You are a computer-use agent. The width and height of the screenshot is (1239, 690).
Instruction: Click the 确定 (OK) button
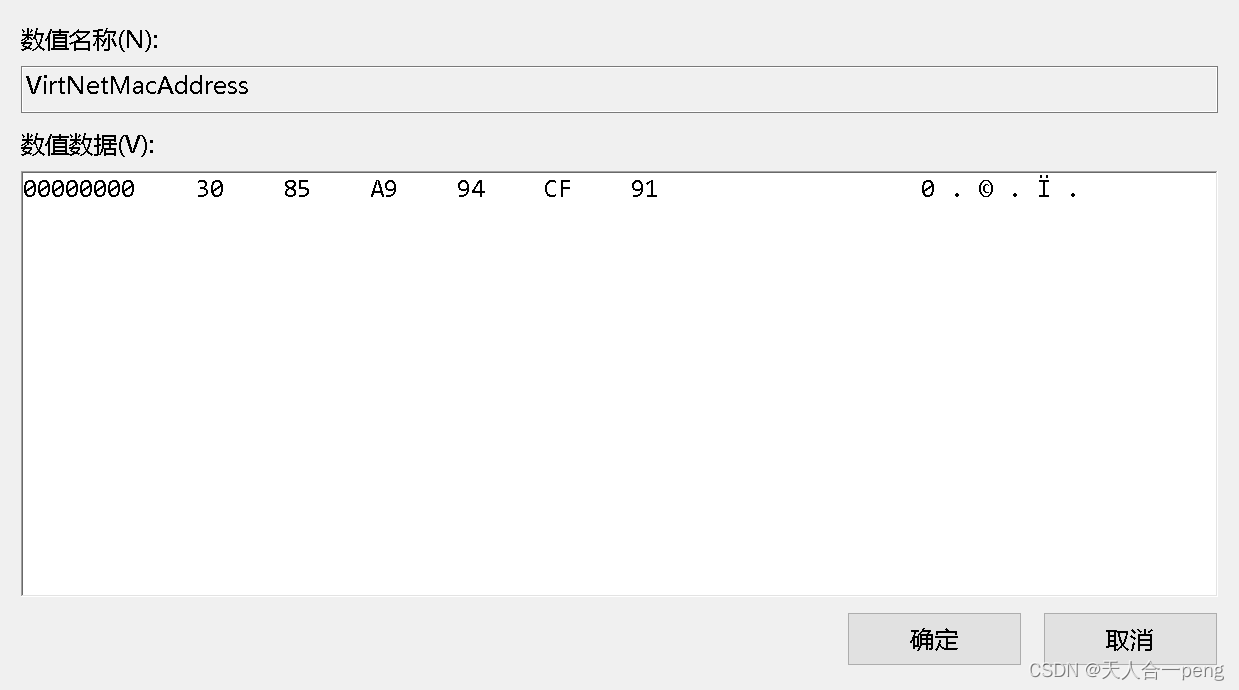click(934, 639)
